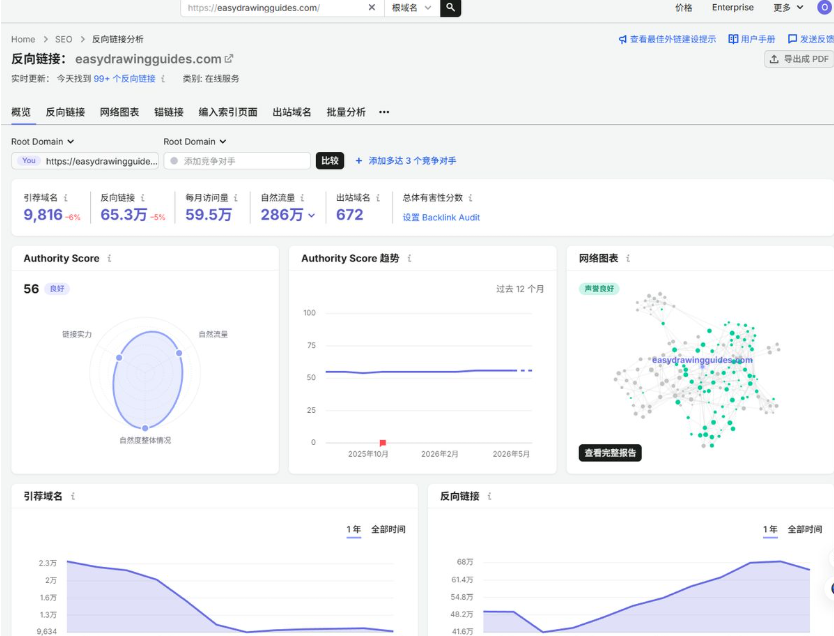Click info icon next to 总体有害性分数
This screenshot has width=834, height=636.
point(470,198)
